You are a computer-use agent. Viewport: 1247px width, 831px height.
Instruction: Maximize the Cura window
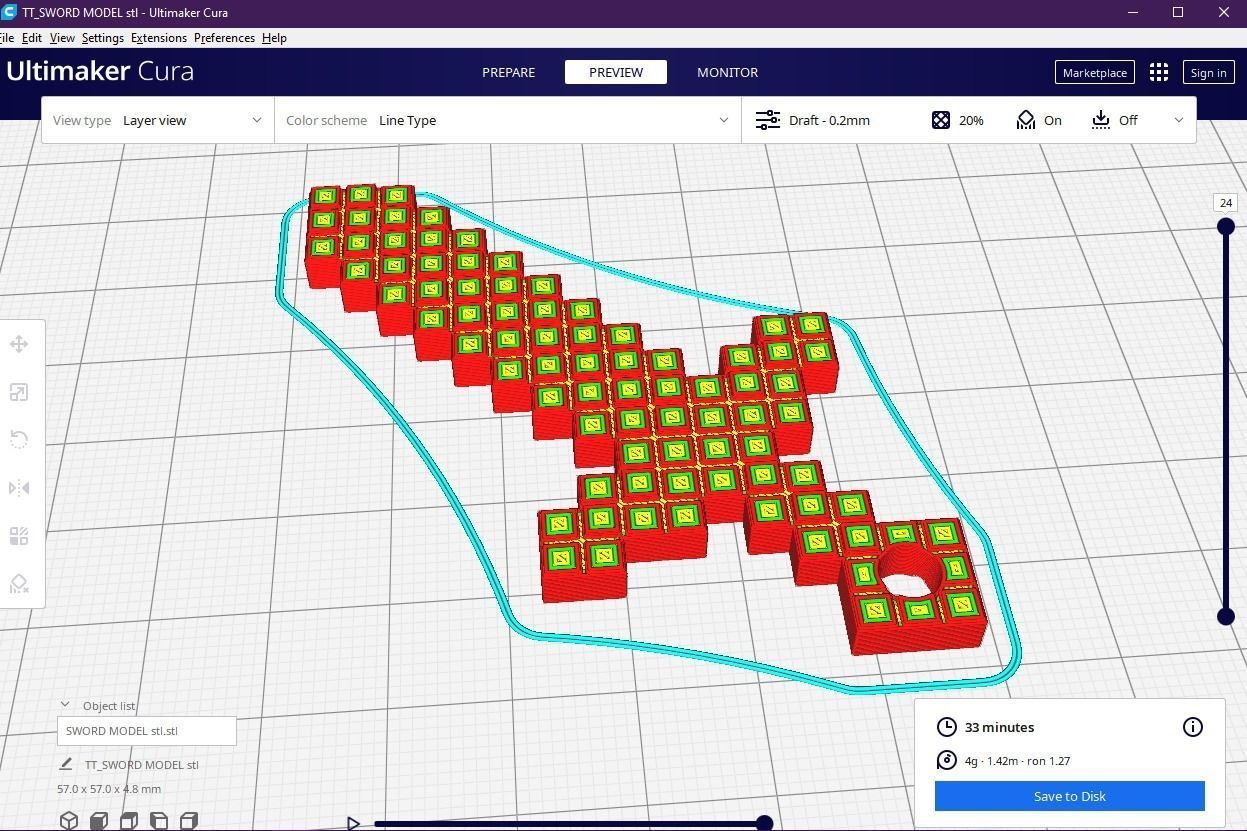[1178, 12]
